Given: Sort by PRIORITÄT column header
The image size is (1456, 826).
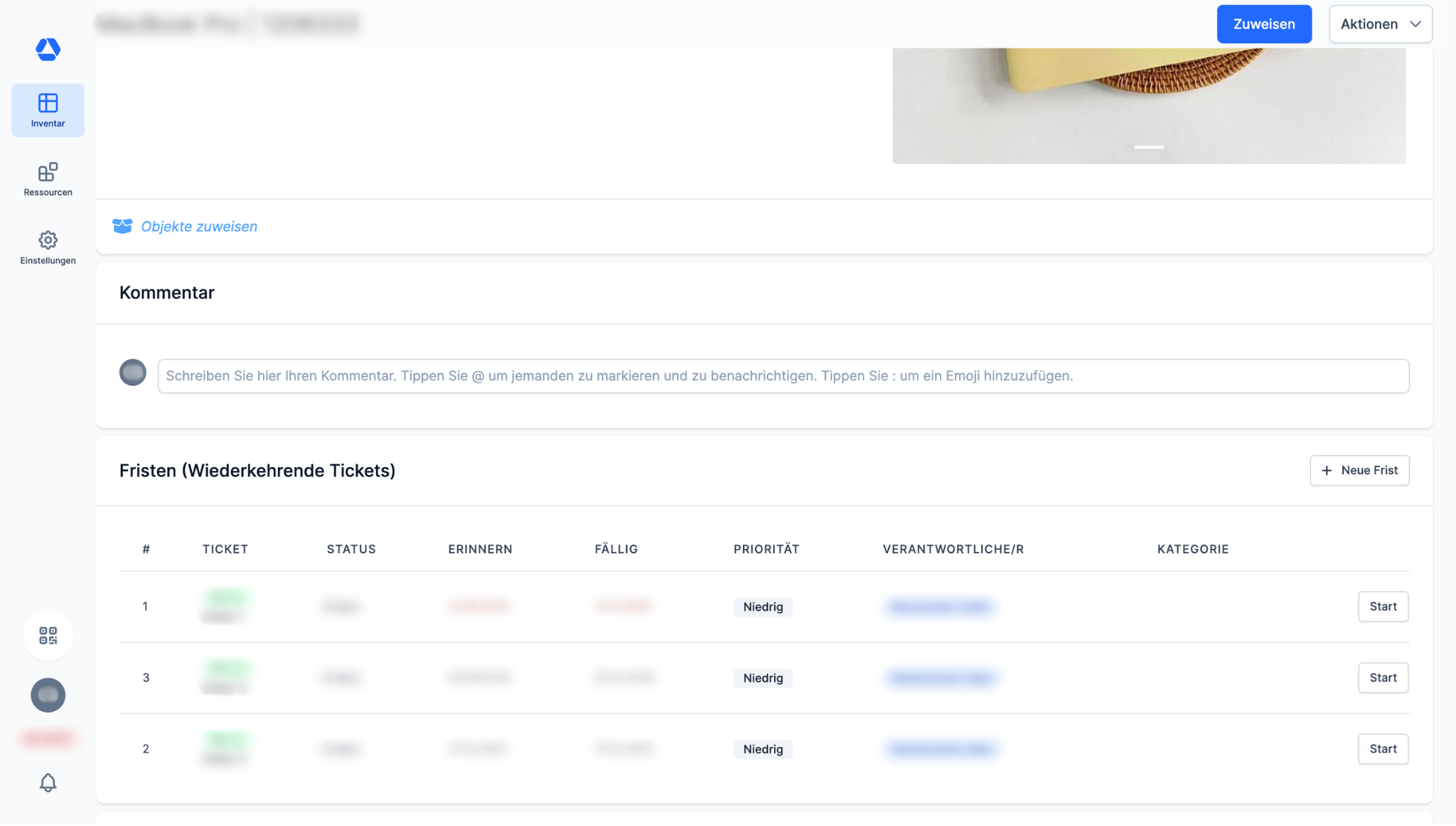Looking at the screenshot, I should (x=766, y=549).
